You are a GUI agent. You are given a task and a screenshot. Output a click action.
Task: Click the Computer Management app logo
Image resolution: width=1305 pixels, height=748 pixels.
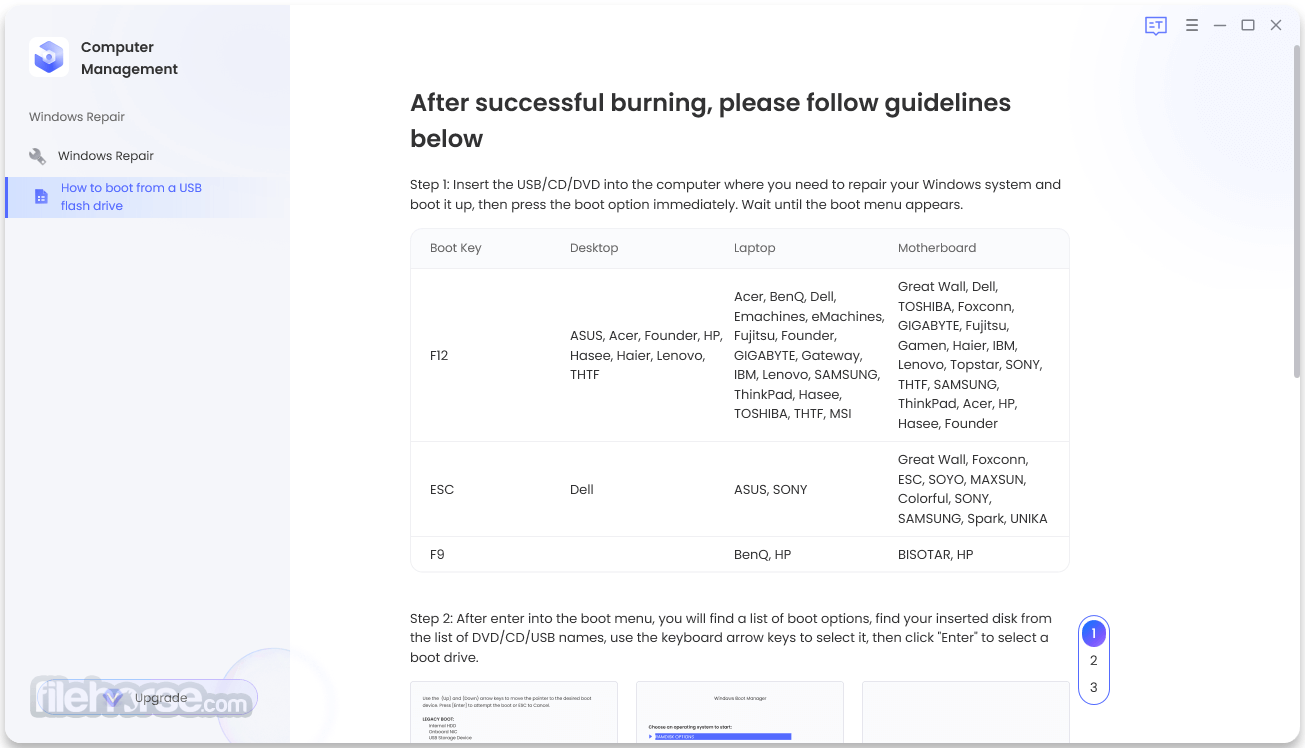point(48,57)
